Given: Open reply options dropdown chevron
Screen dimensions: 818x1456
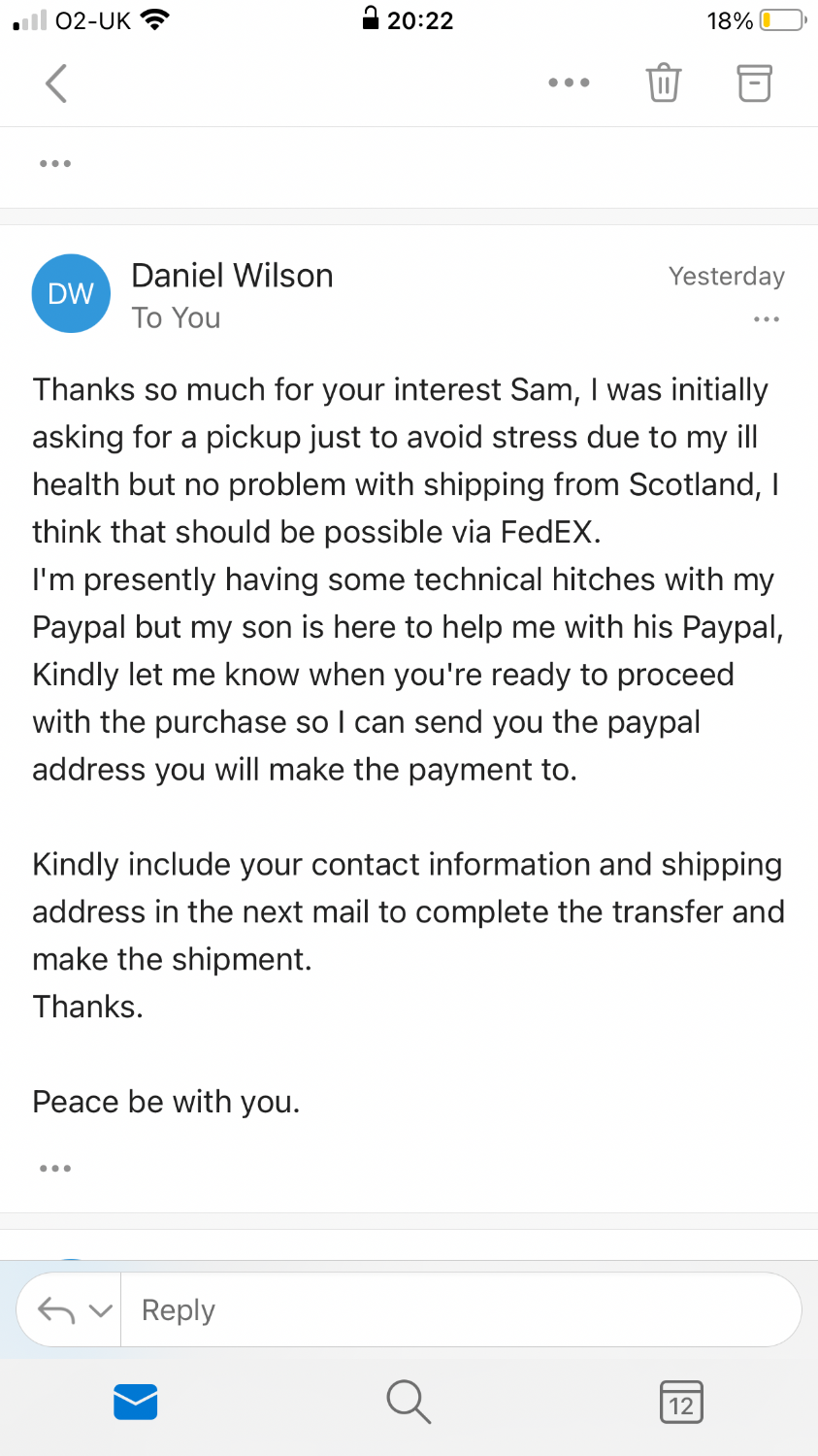Looking at the screenshot, I should [x=101, y=1310].
